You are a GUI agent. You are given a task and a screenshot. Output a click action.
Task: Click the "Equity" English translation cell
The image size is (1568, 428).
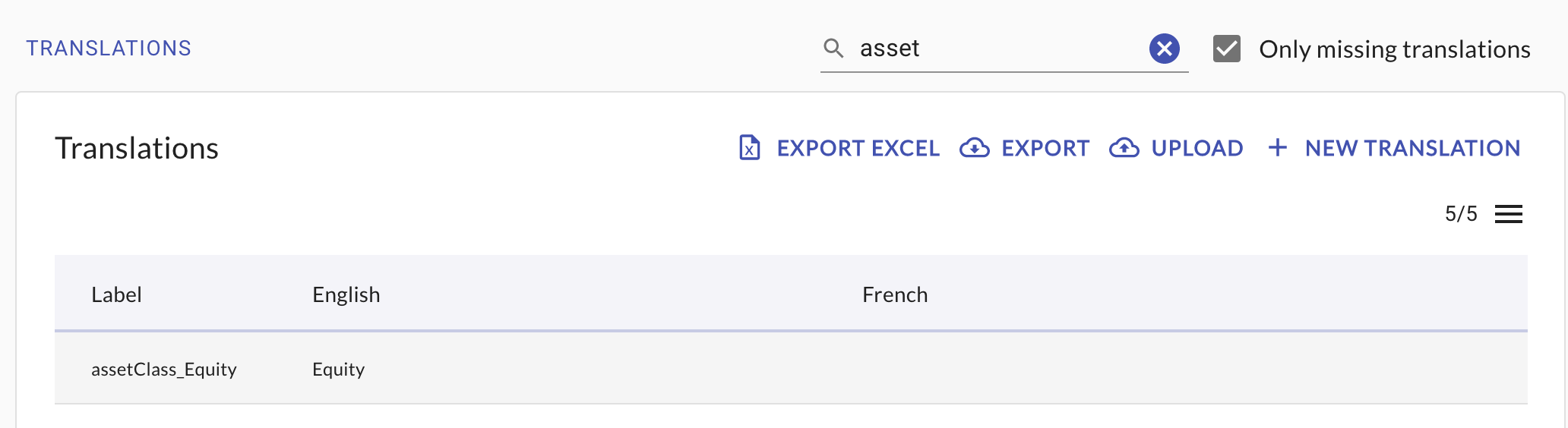tap(339, 370)
